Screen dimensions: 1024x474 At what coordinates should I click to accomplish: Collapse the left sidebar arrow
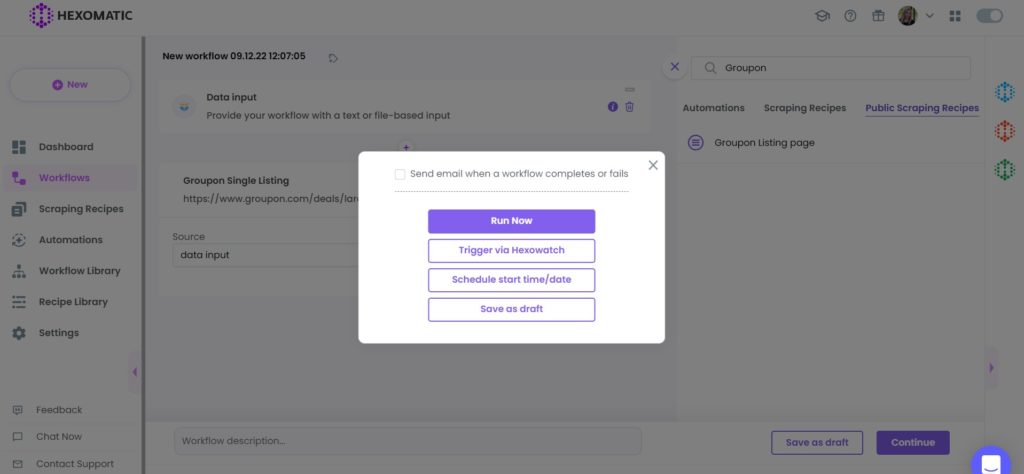(135, 372)
